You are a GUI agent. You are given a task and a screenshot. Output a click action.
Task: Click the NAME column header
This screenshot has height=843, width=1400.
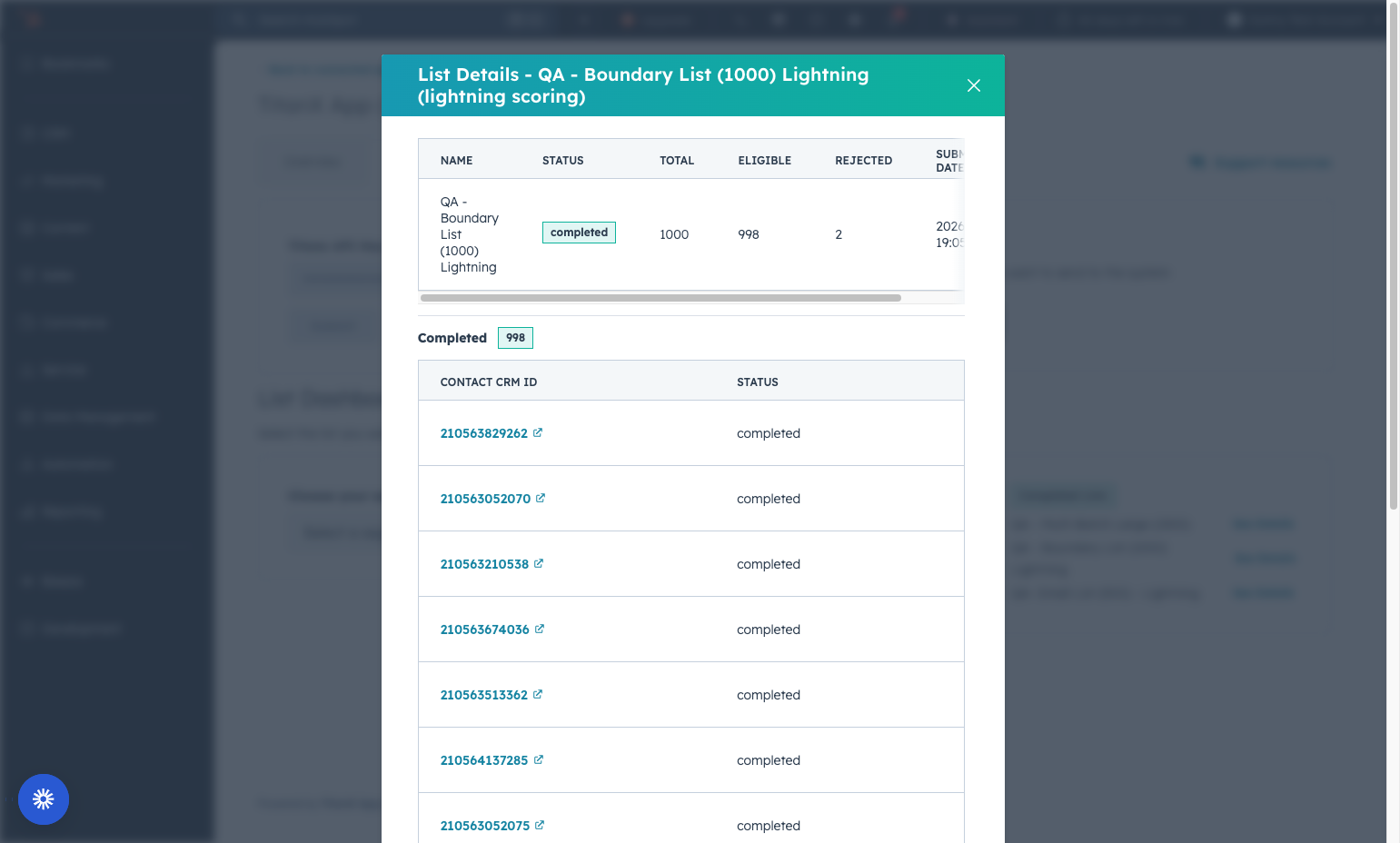[457, 161]
